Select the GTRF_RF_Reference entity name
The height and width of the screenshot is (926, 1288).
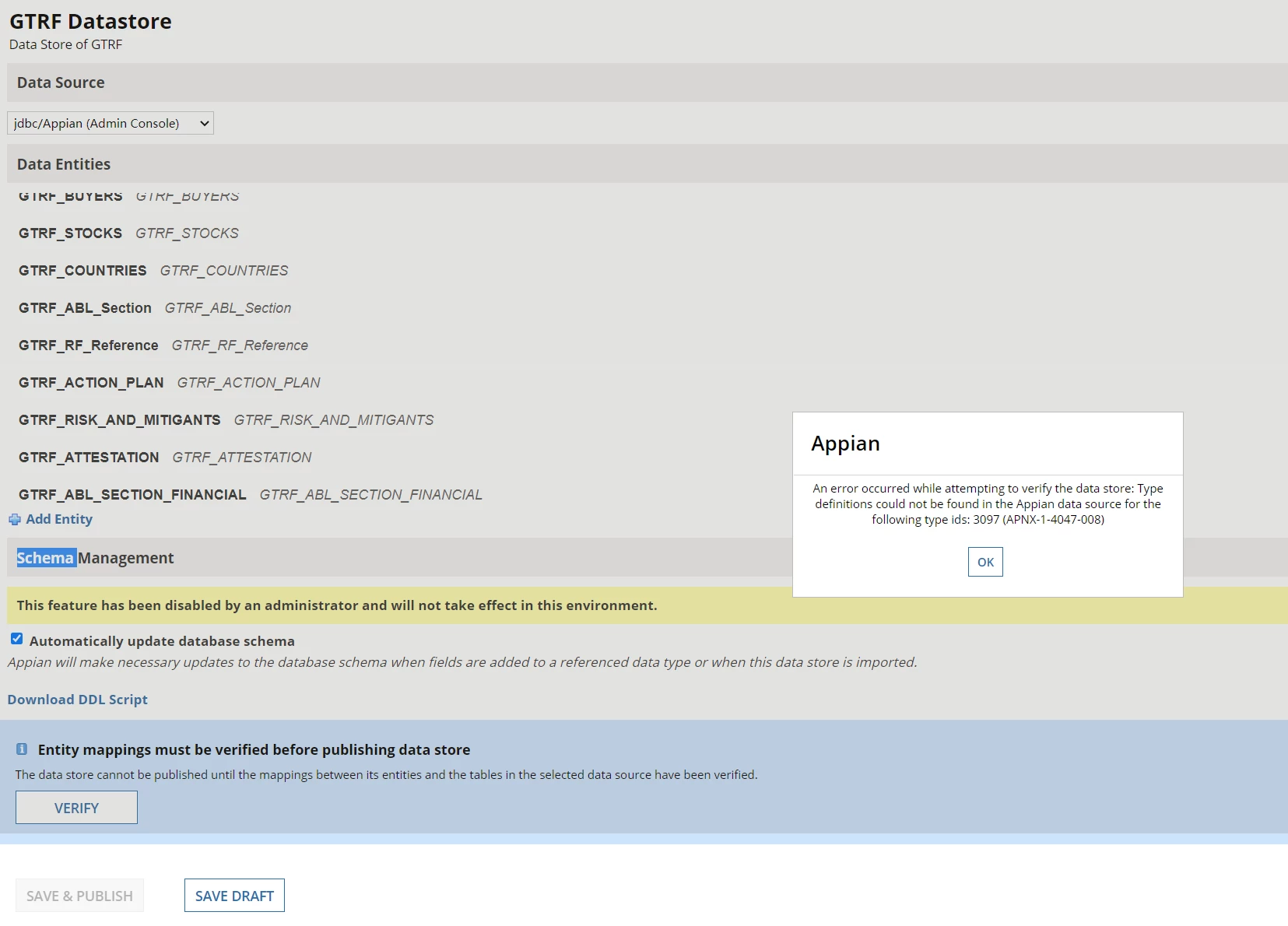click(89, 345)
